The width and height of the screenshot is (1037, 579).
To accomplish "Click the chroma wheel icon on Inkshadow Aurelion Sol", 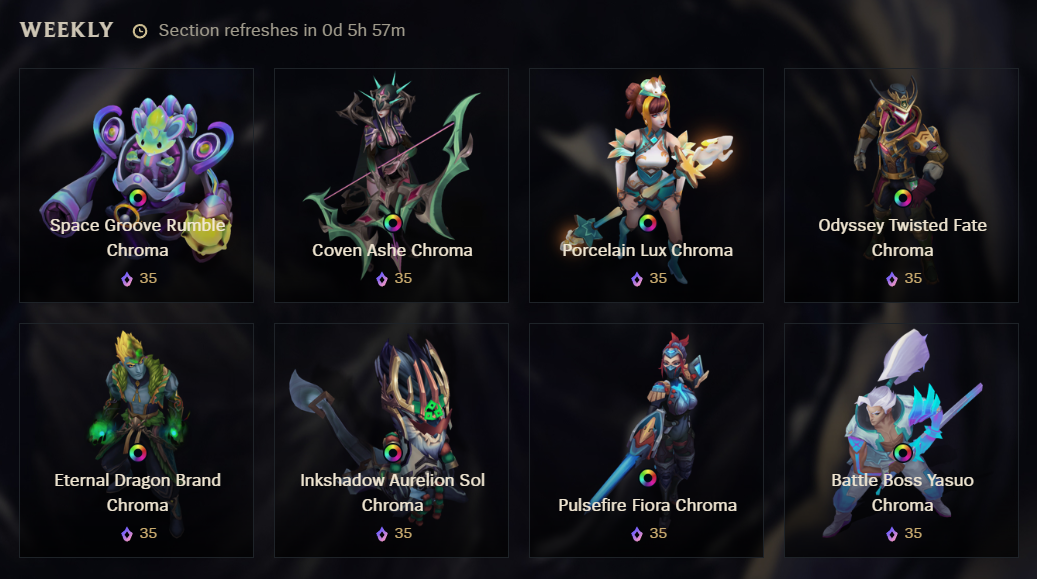I will click(392, 453).
